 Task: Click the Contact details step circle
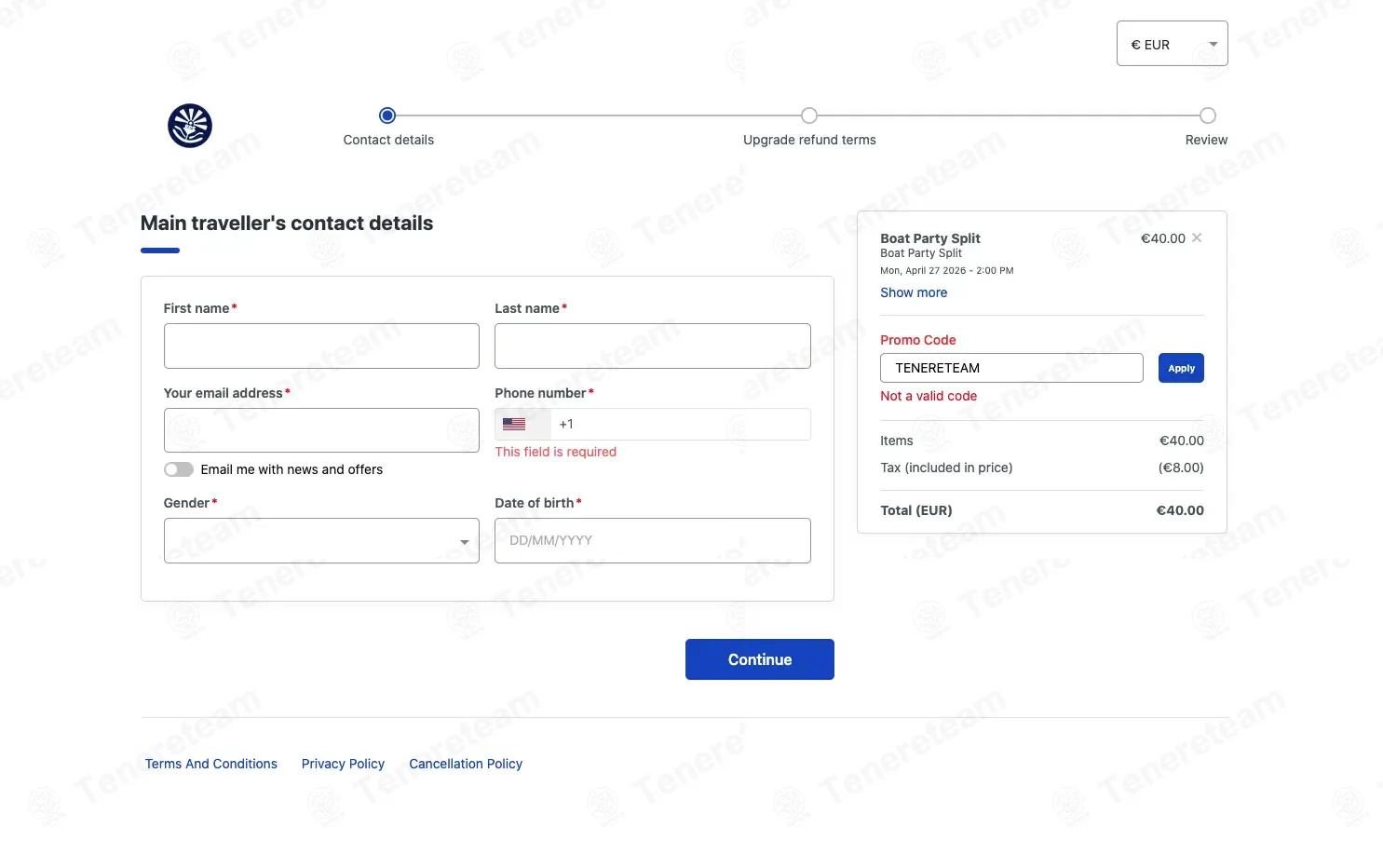tap(387, 115)
